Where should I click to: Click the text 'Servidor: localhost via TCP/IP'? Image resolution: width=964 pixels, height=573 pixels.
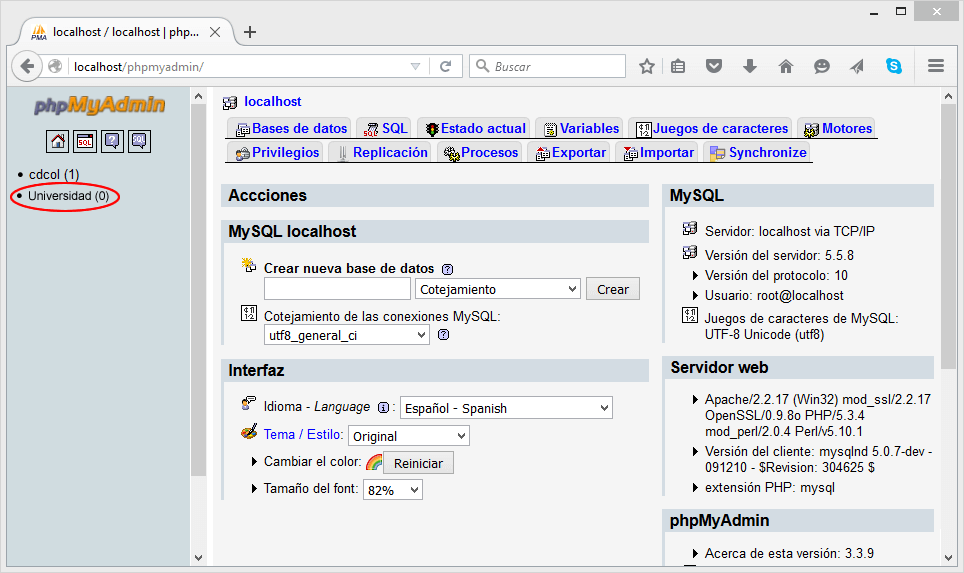point(790,231)
